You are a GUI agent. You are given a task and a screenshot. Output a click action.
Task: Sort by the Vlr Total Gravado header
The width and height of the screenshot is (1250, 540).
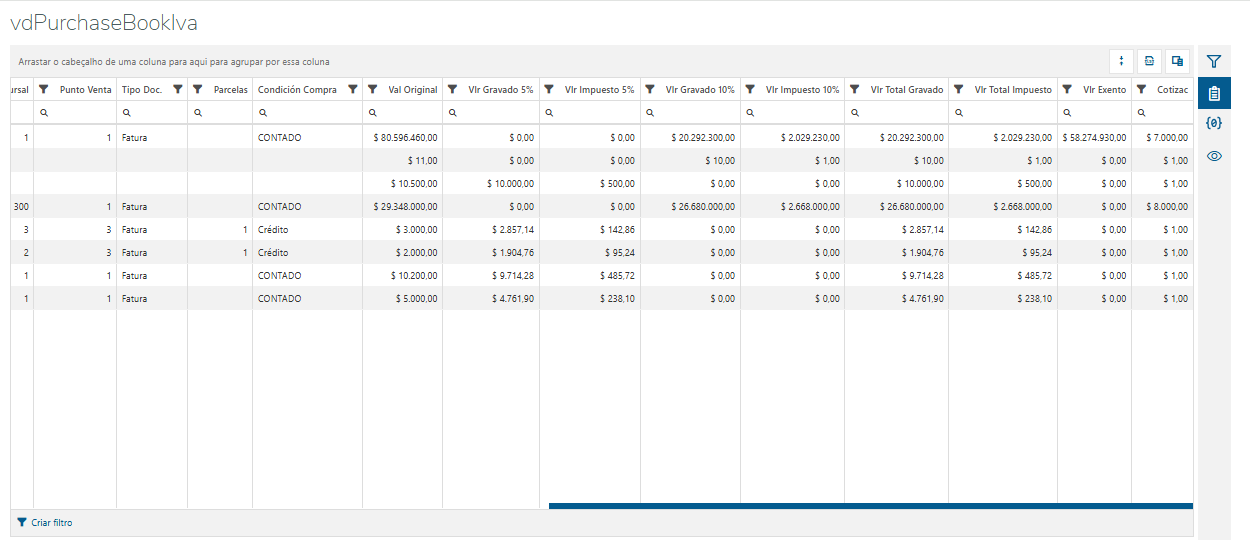coord(906,89)
